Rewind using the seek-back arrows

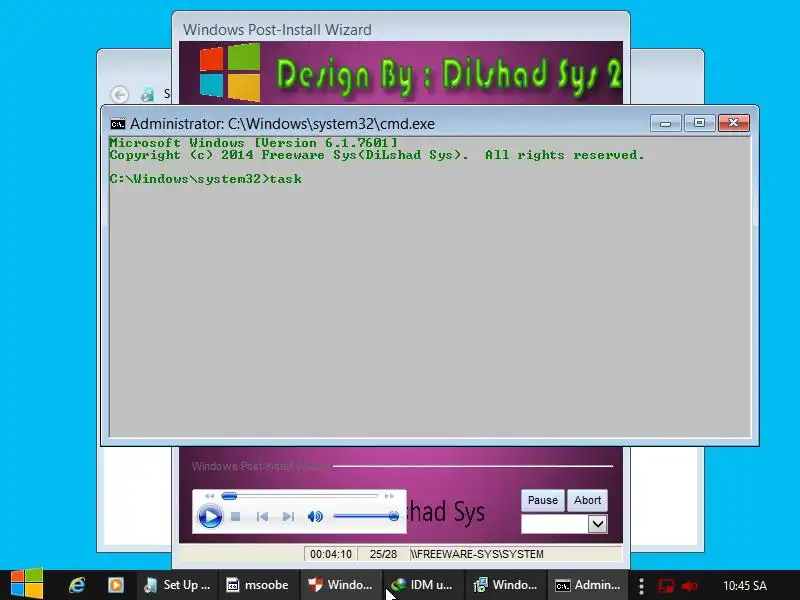(x=209, y=496)
